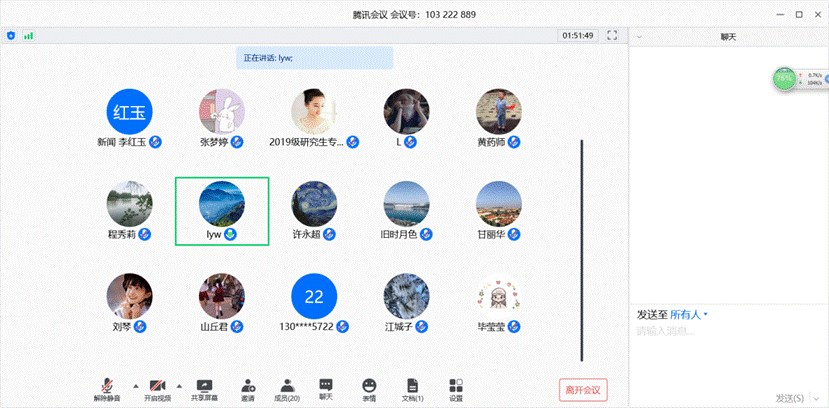
Task: Click the 发送(S) send button
Action: [x=790, y=398]
